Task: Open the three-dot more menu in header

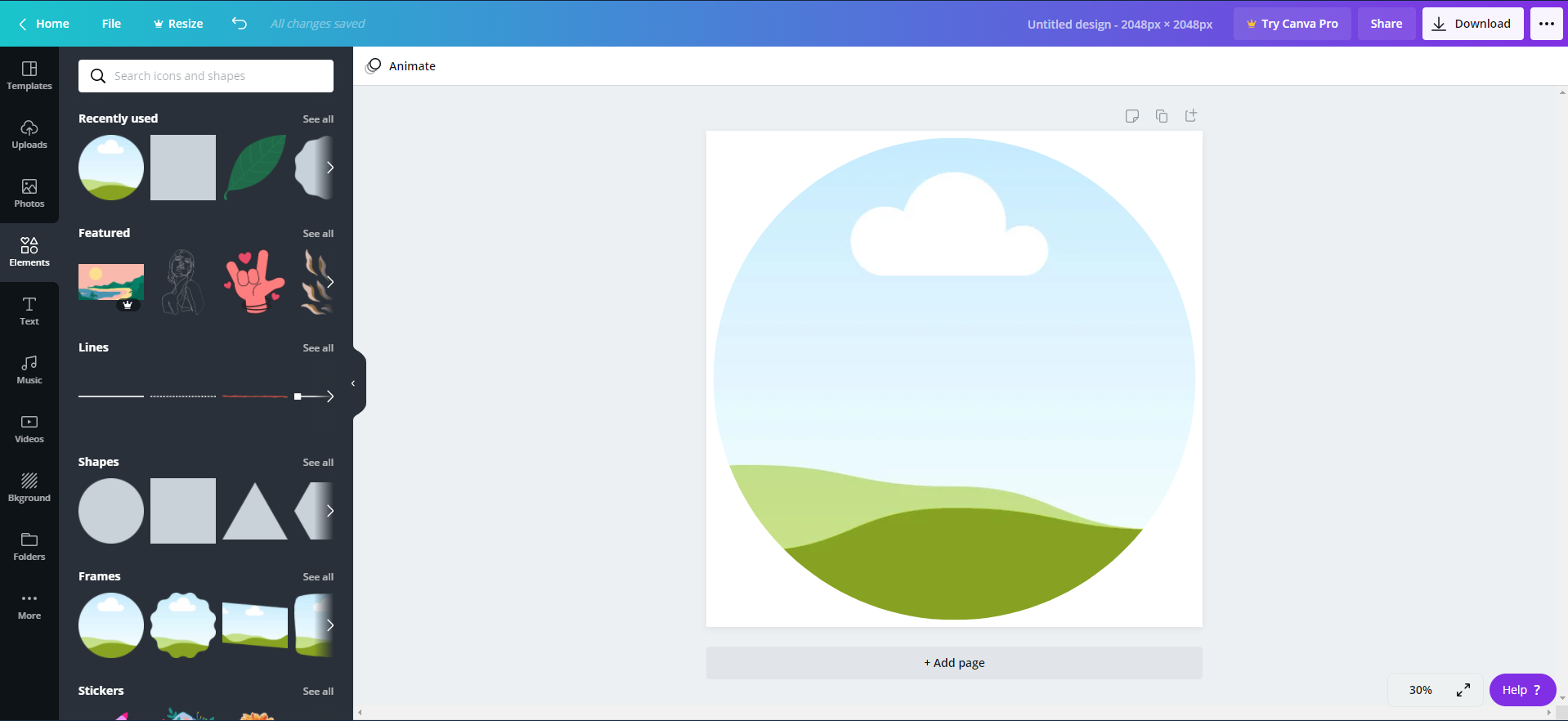Action: 1546,24
